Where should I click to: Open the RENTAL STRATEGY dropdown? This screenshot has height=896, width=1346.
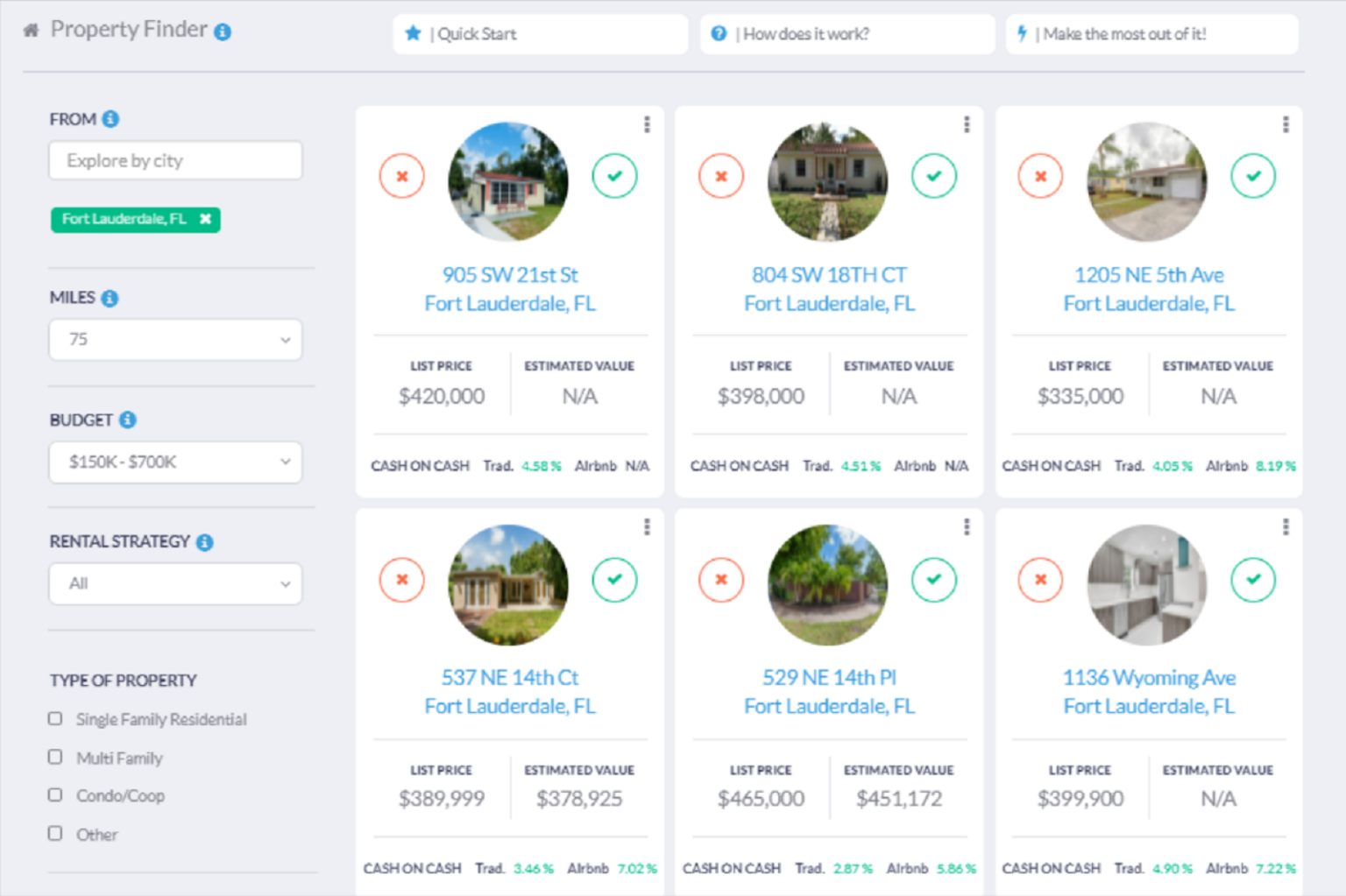click(174, 583)
